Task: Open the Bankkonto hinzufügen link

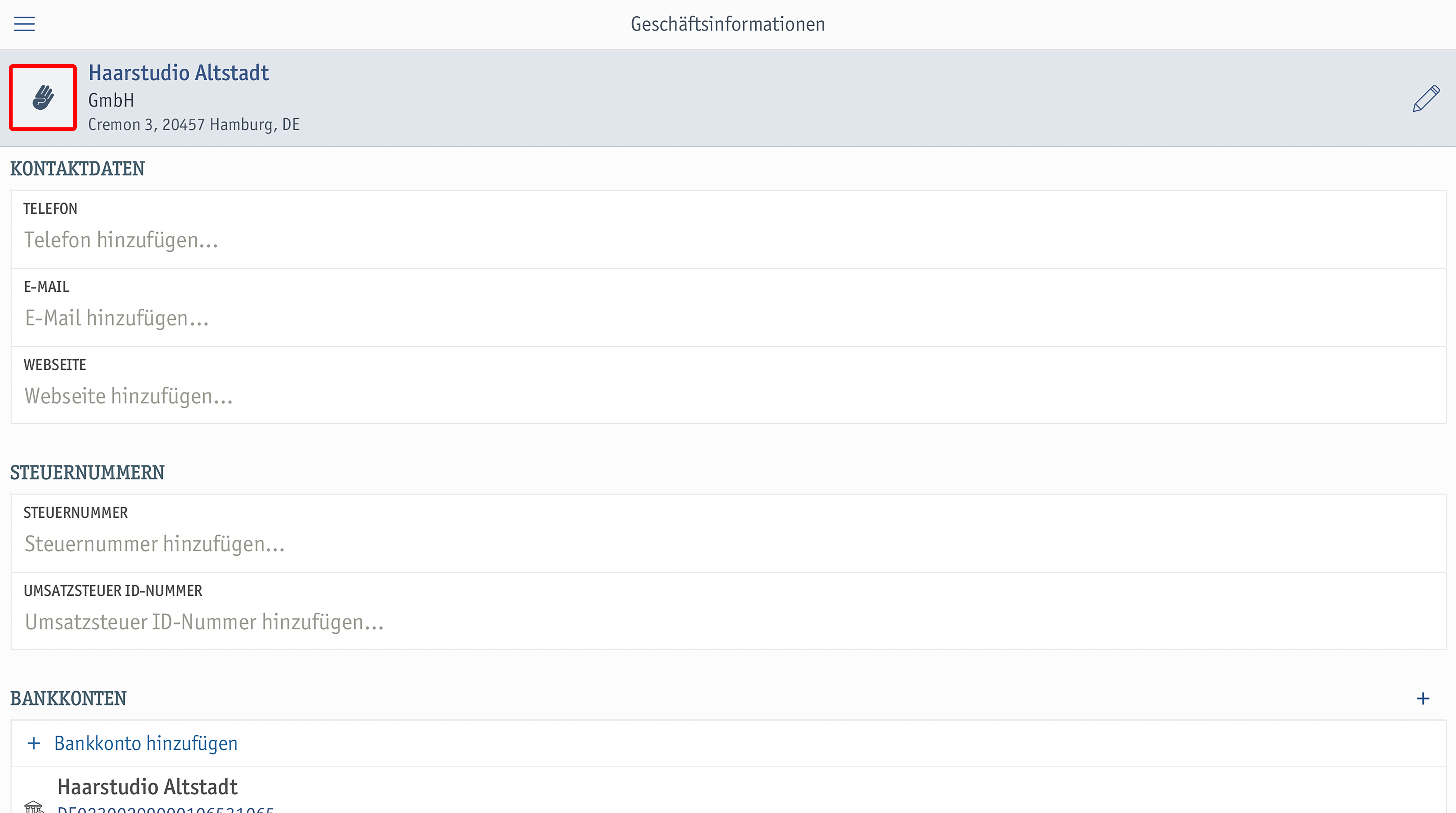Action: (146, 744)
